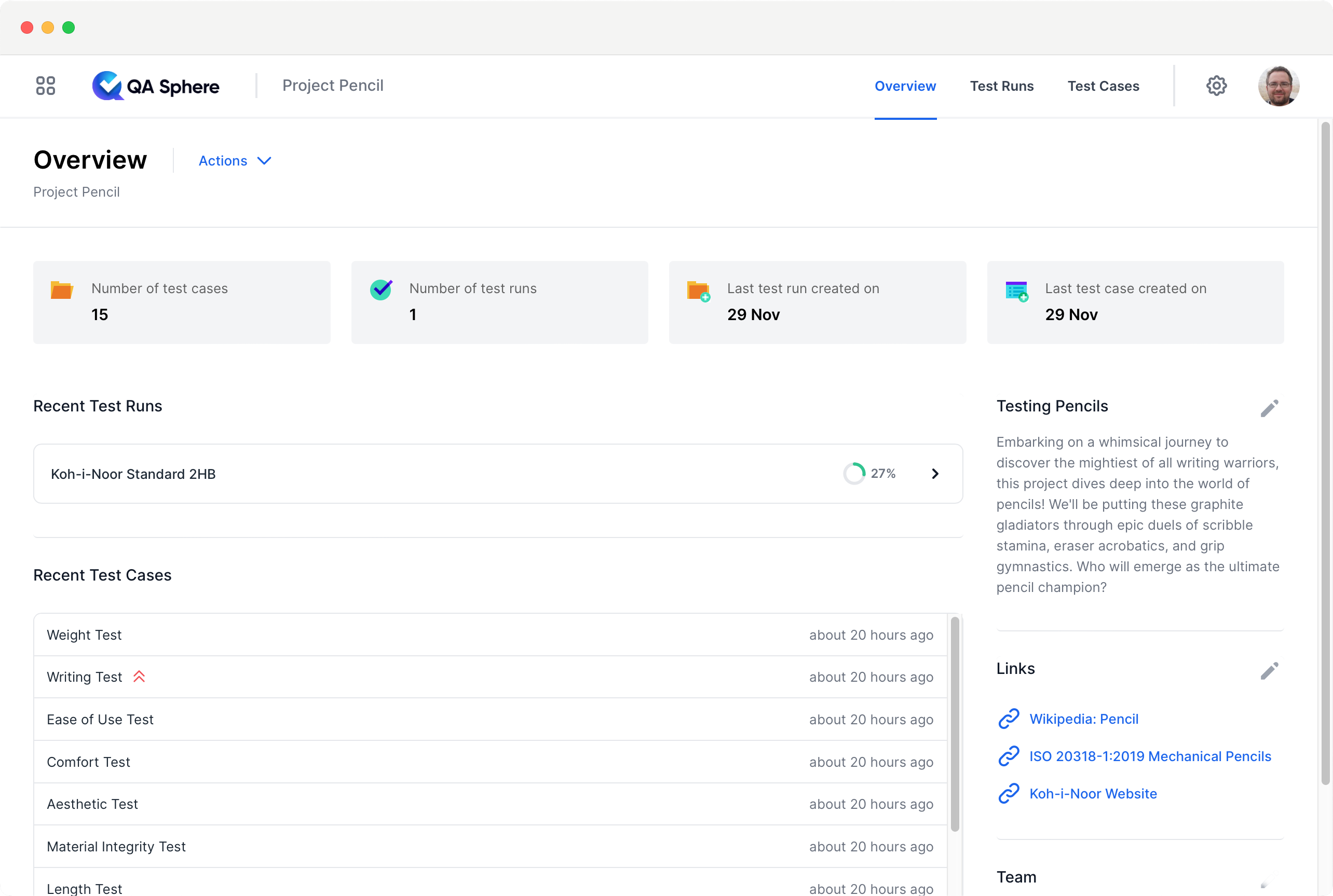Click the Recent Test Cases list scrollbar

pyautogui.click(x=954, y=723)
